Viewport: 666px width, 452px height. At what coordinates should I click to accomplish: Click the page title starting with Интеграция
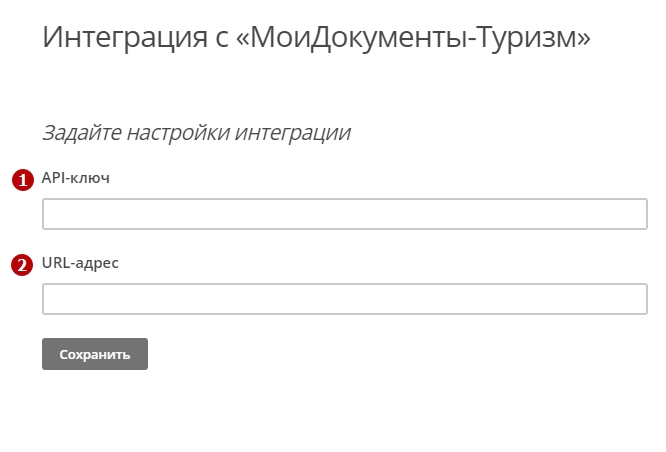point(316,39)
